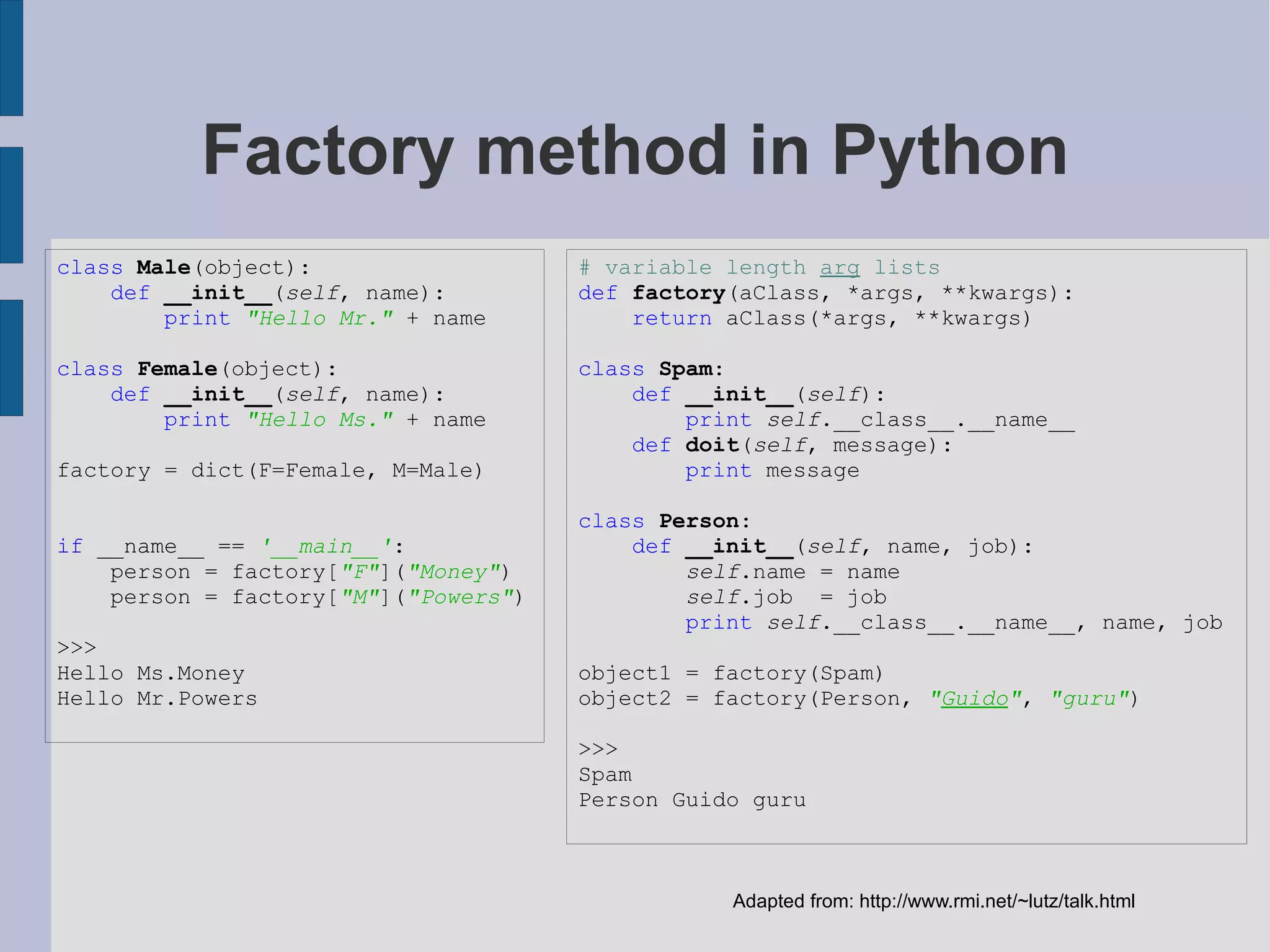
Task: Click the top blue sidebar rectangle
Action: point(11,58)
